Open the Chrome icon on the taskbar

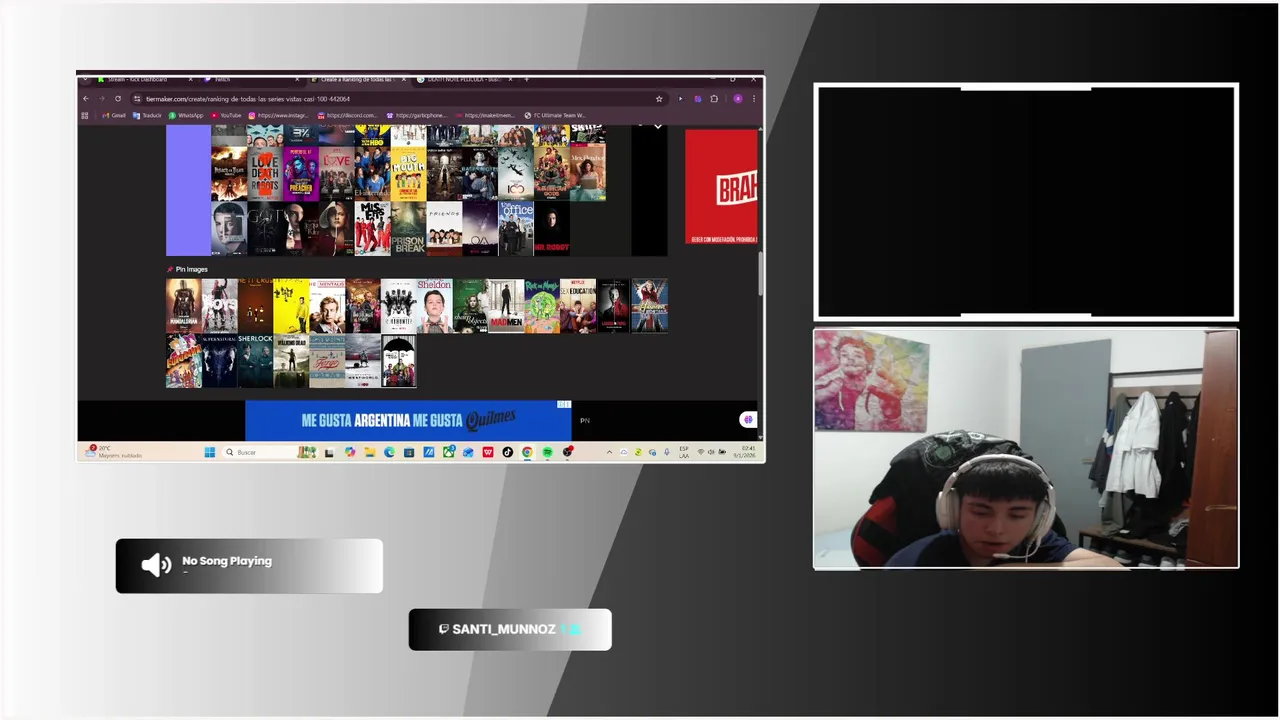pyautogui.click(x=527, y=452)
